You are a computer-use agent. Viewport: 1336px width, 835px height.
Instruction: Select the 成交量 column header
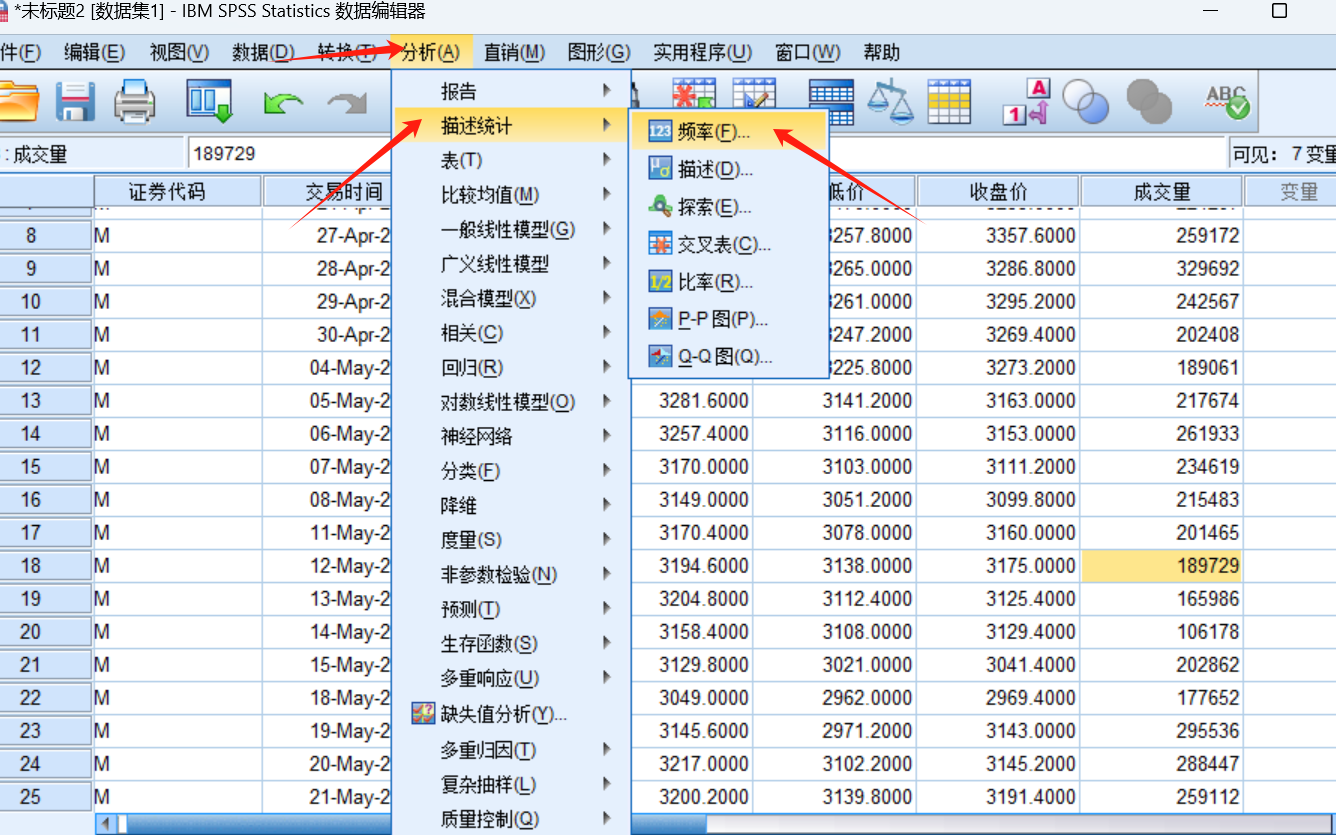(1162, 191)
